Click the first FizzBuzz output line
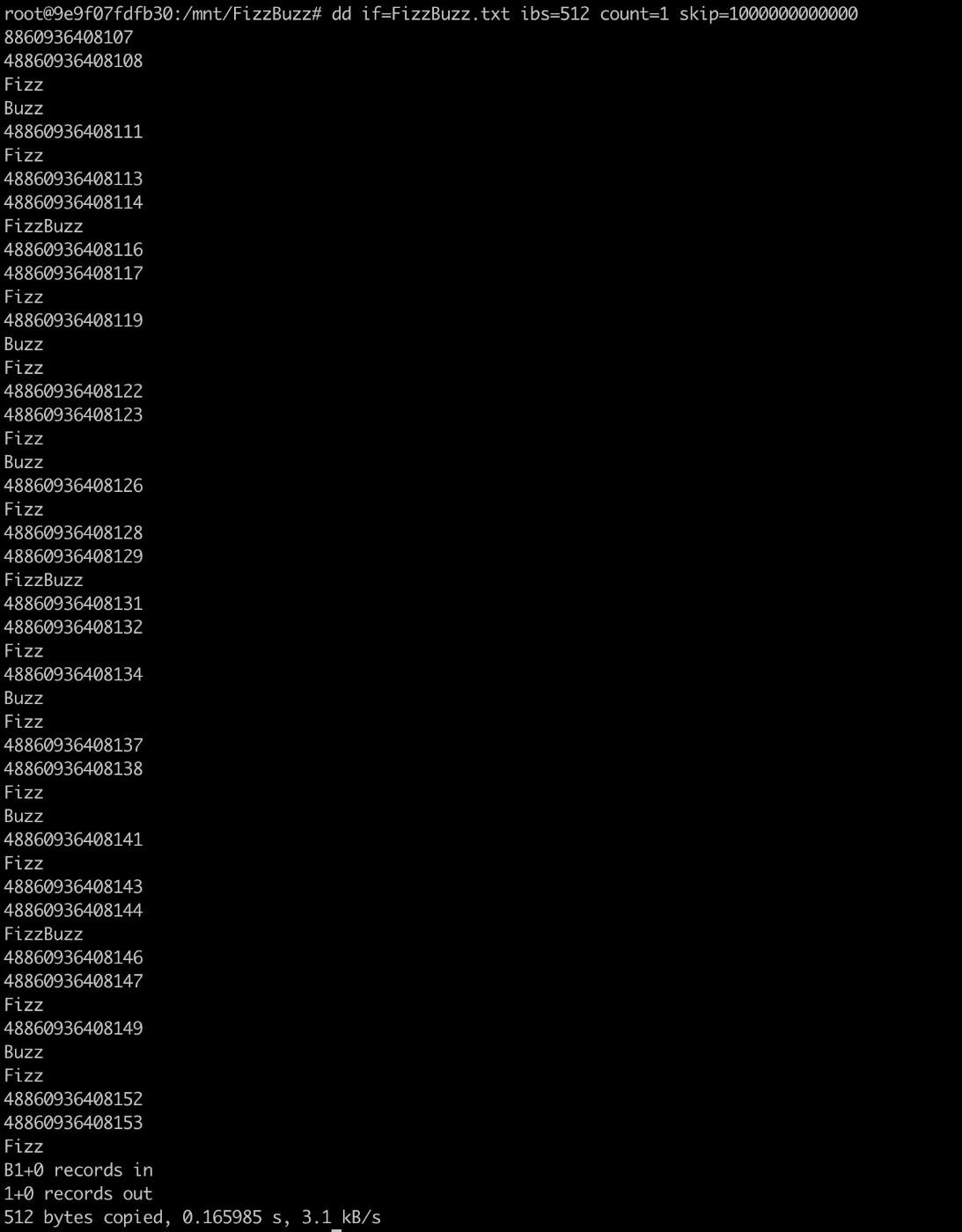The width and height of the screenshot is (962, 1232). pyautogui.click(x=43, y=226)
